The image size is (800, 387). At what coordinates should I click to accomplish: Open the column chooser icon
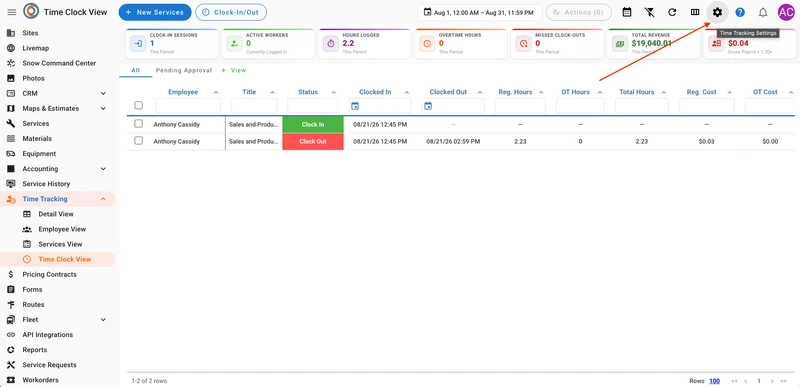[x=695, y=12]
